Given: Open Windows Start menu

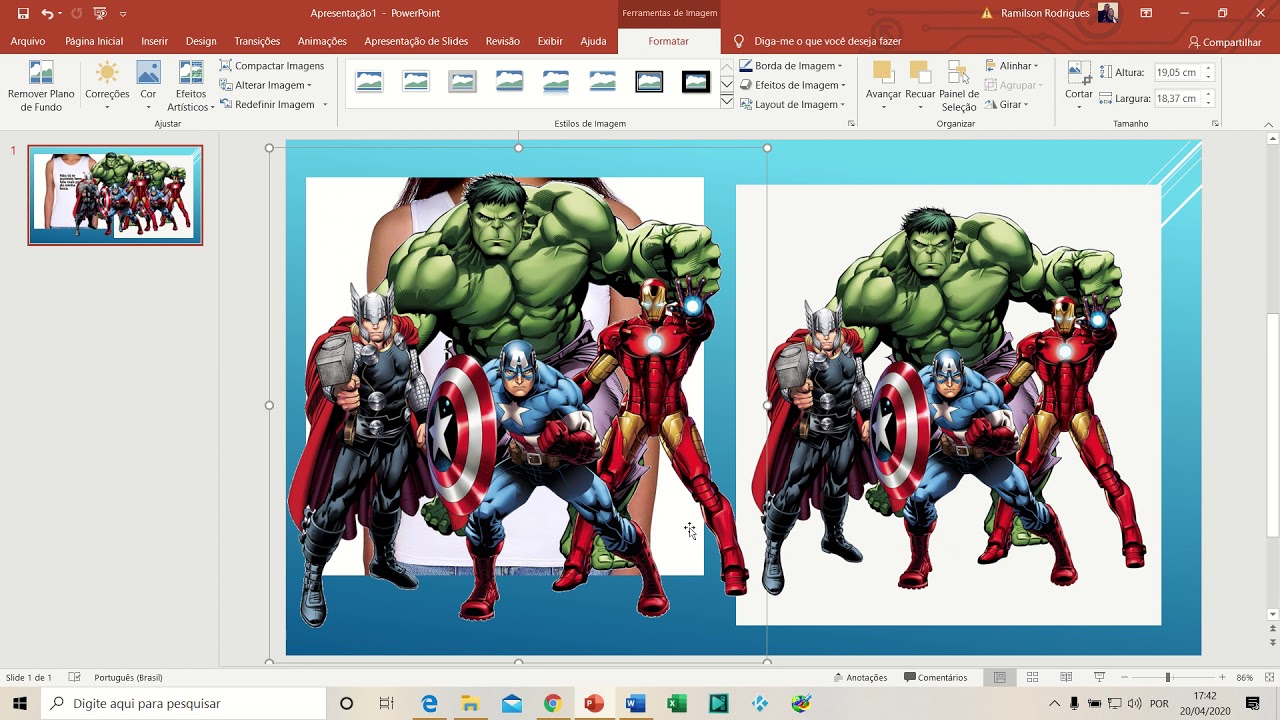Looking at the screenshot, I should (20, 703).
